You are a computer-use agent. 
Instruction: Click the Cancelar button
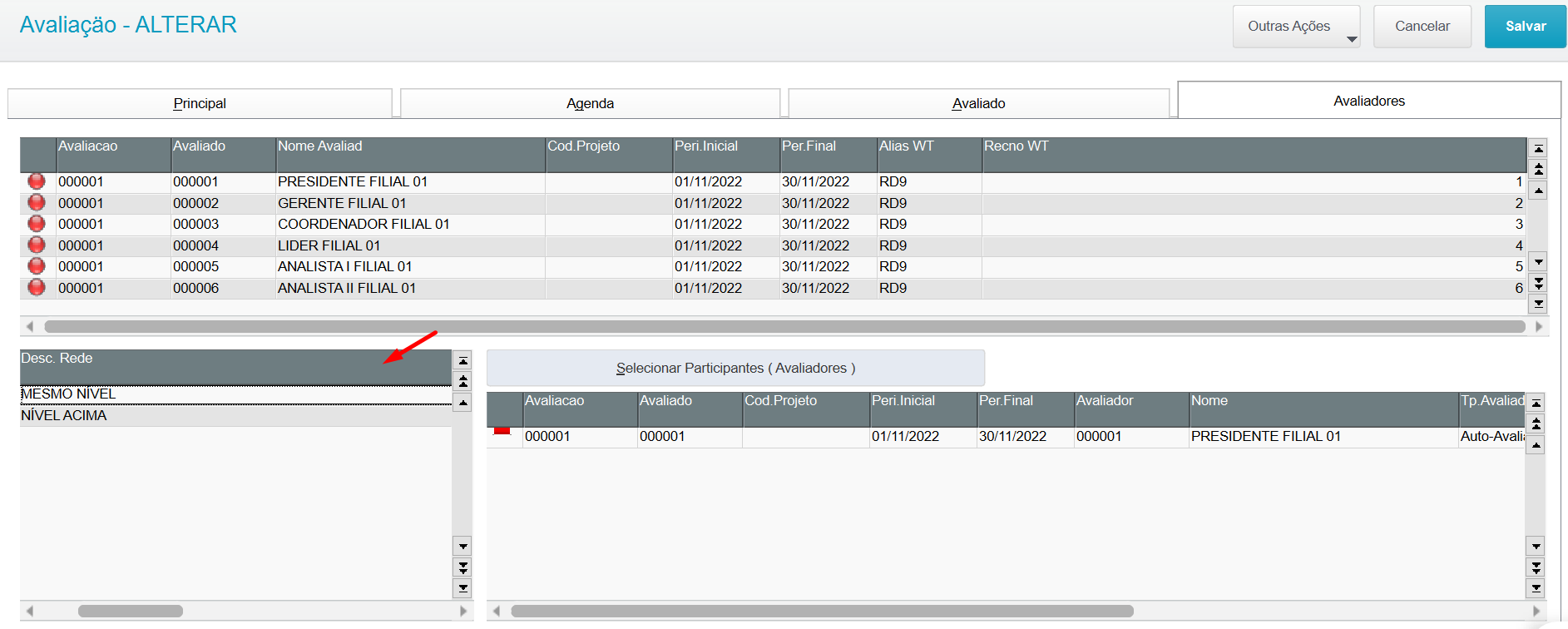1422,27
